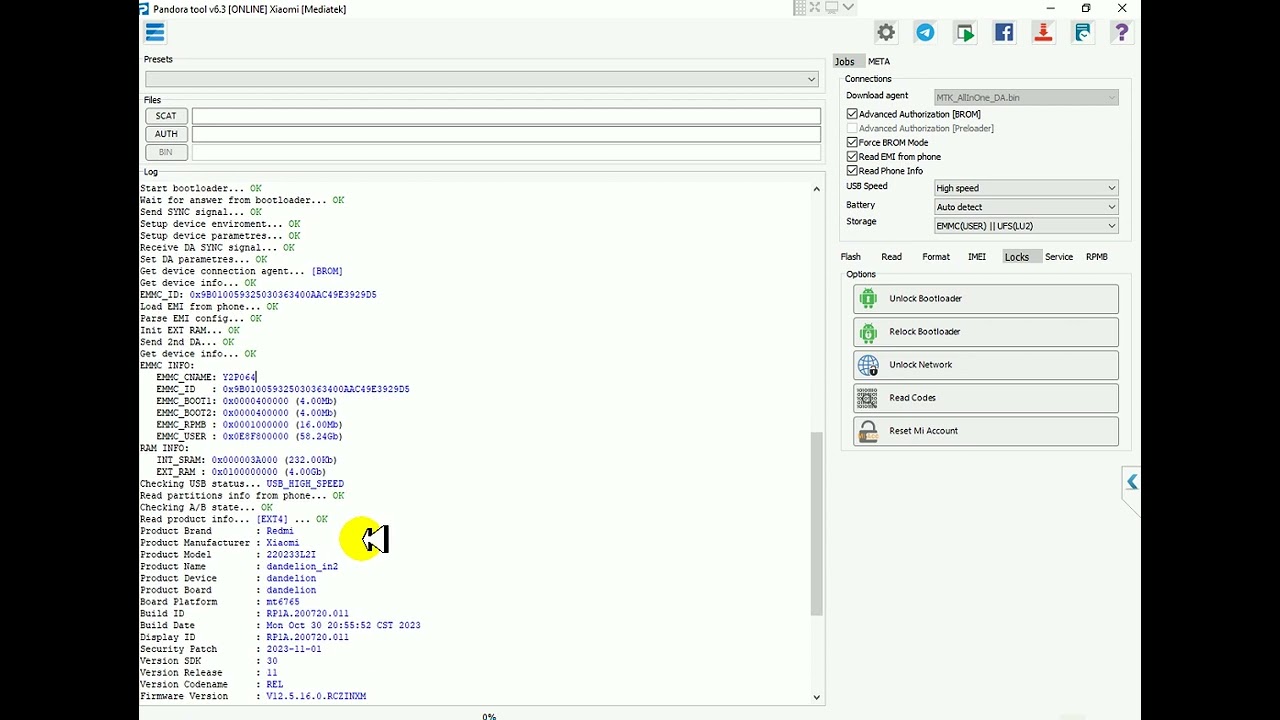This screenshot has width=1280, height=720.
Task: Click the Board Platform value mt6765
Action: point(282,602)
